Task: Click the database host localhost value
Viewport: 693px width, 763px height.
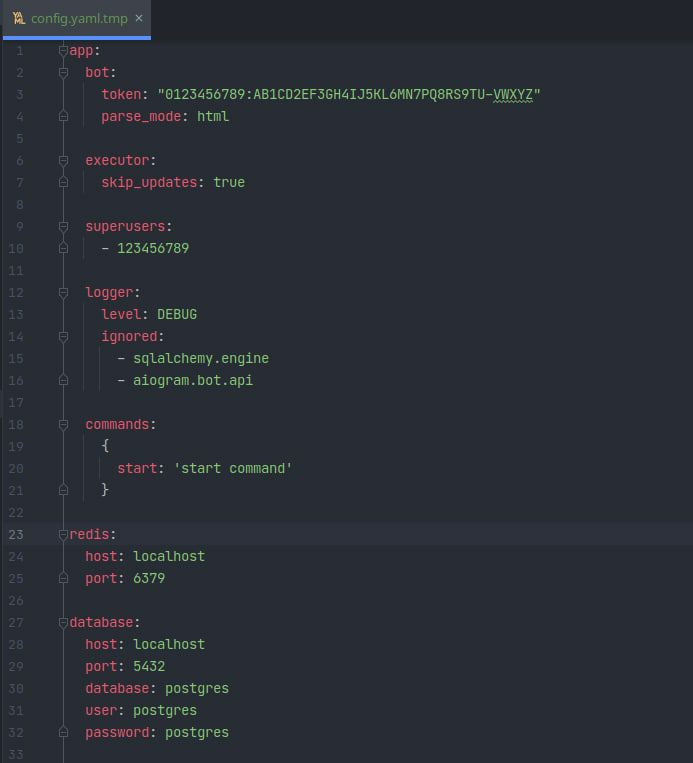Action: tap(169, 645)
